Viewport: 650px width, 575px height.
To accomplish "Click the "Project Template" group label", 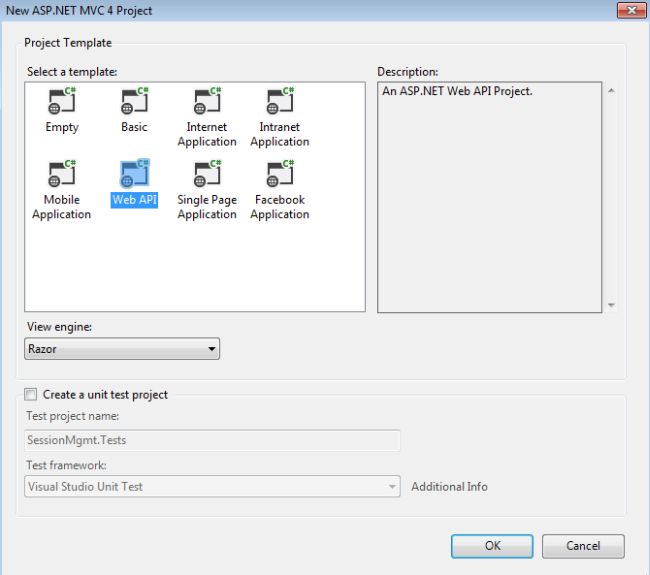I will click(68, 43).
